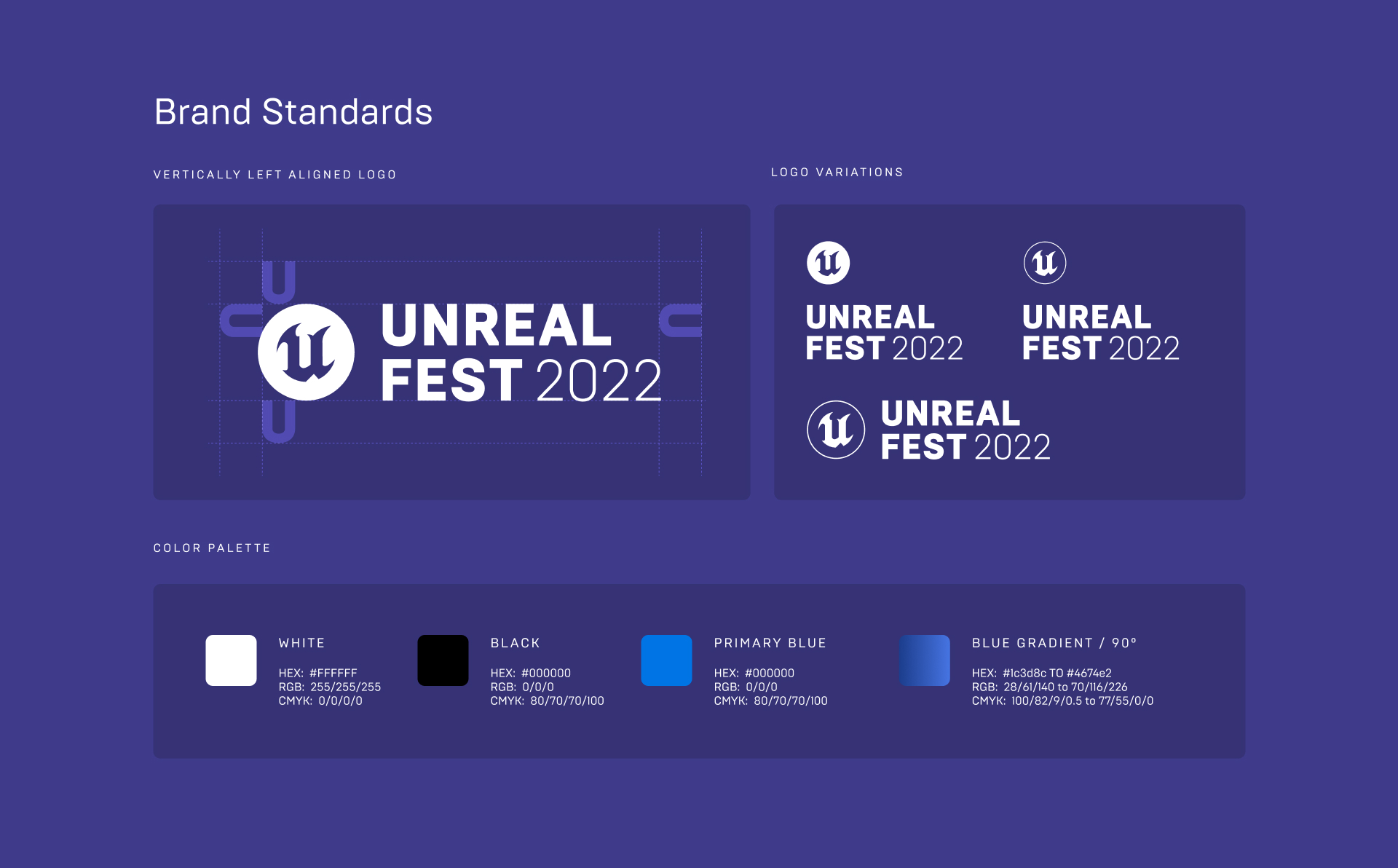Viewport: 1398px width, 868px height.
Task: Click the Logo Variations label
Action: [x=837, y=173]
